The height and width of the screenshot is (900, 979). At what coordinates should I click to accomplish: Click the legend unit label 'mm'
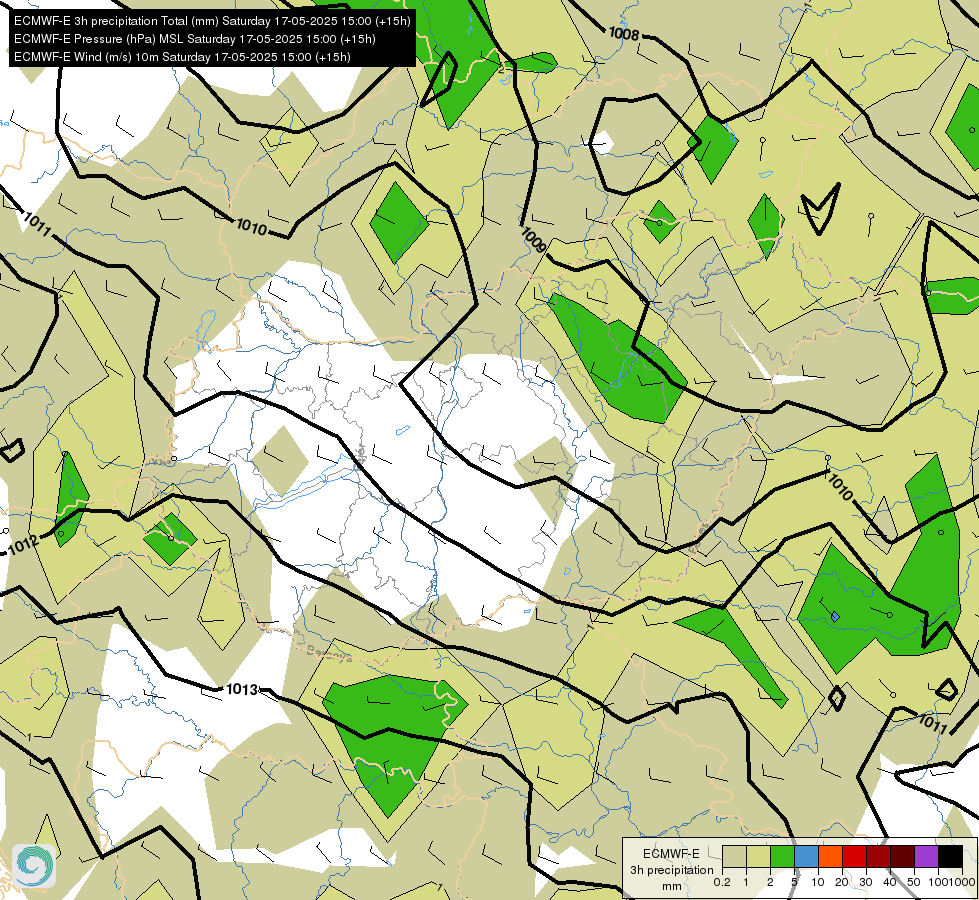pos(672,886)
